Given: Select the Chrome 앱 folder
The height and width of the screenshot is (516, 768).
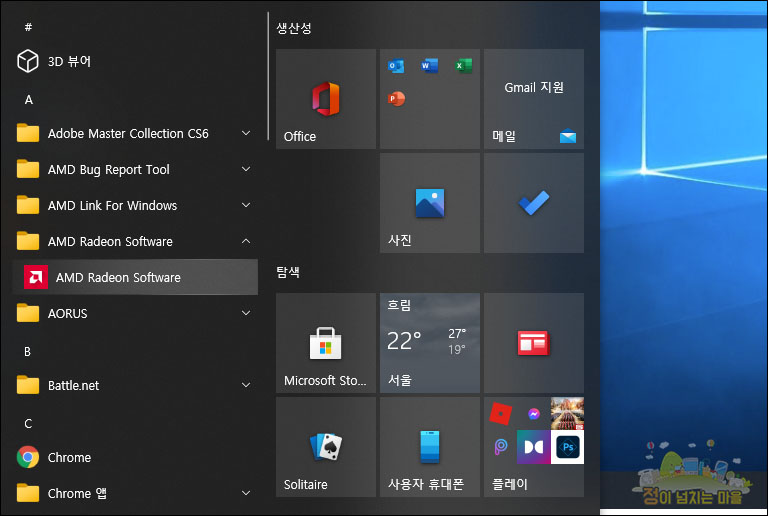Looking at the screenshot, I should pyautogui.click(x=135, y=493).
